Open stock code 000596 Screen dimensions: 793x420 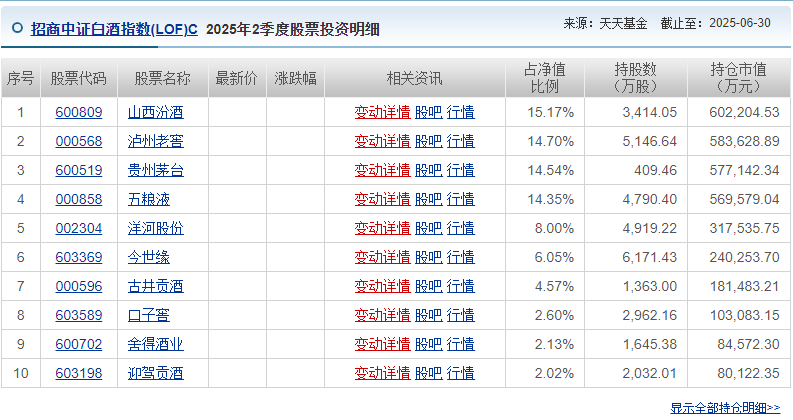[79, 286]
